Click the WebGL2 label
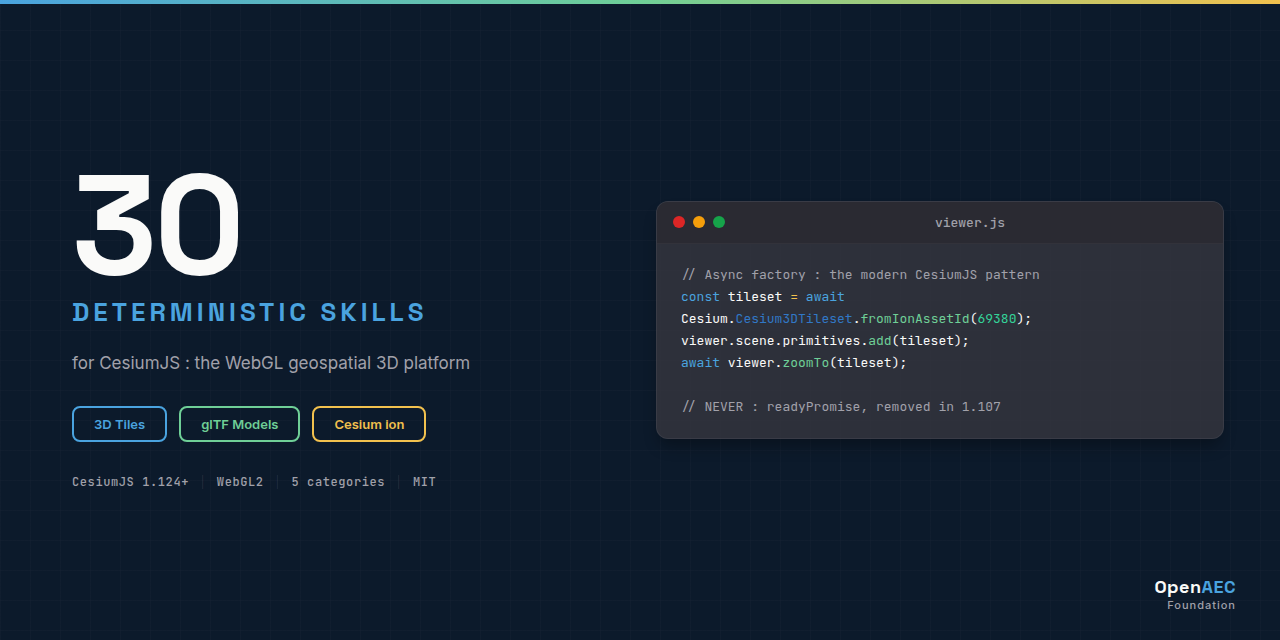 click(240, 482)
